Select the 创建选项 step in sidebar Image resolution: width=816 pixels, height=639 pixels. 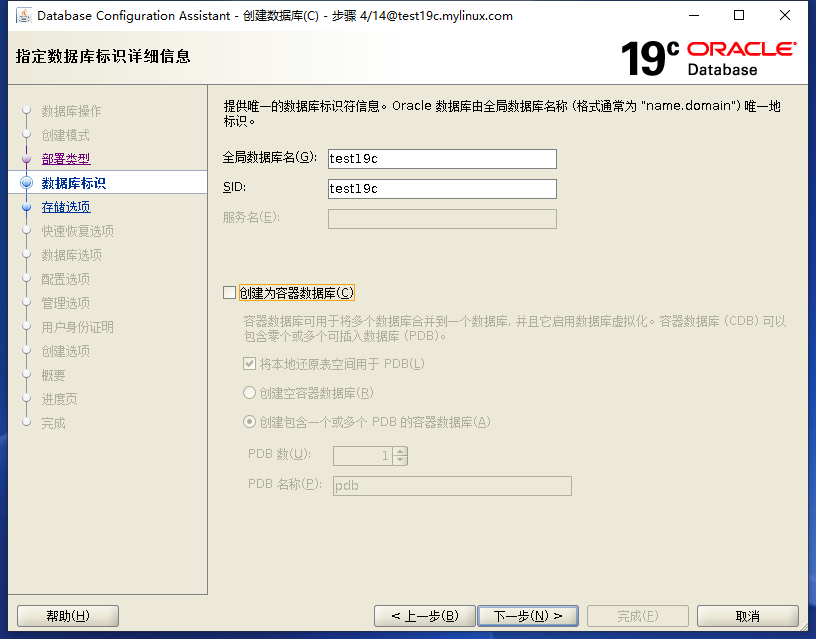click(x=66, y=351)
